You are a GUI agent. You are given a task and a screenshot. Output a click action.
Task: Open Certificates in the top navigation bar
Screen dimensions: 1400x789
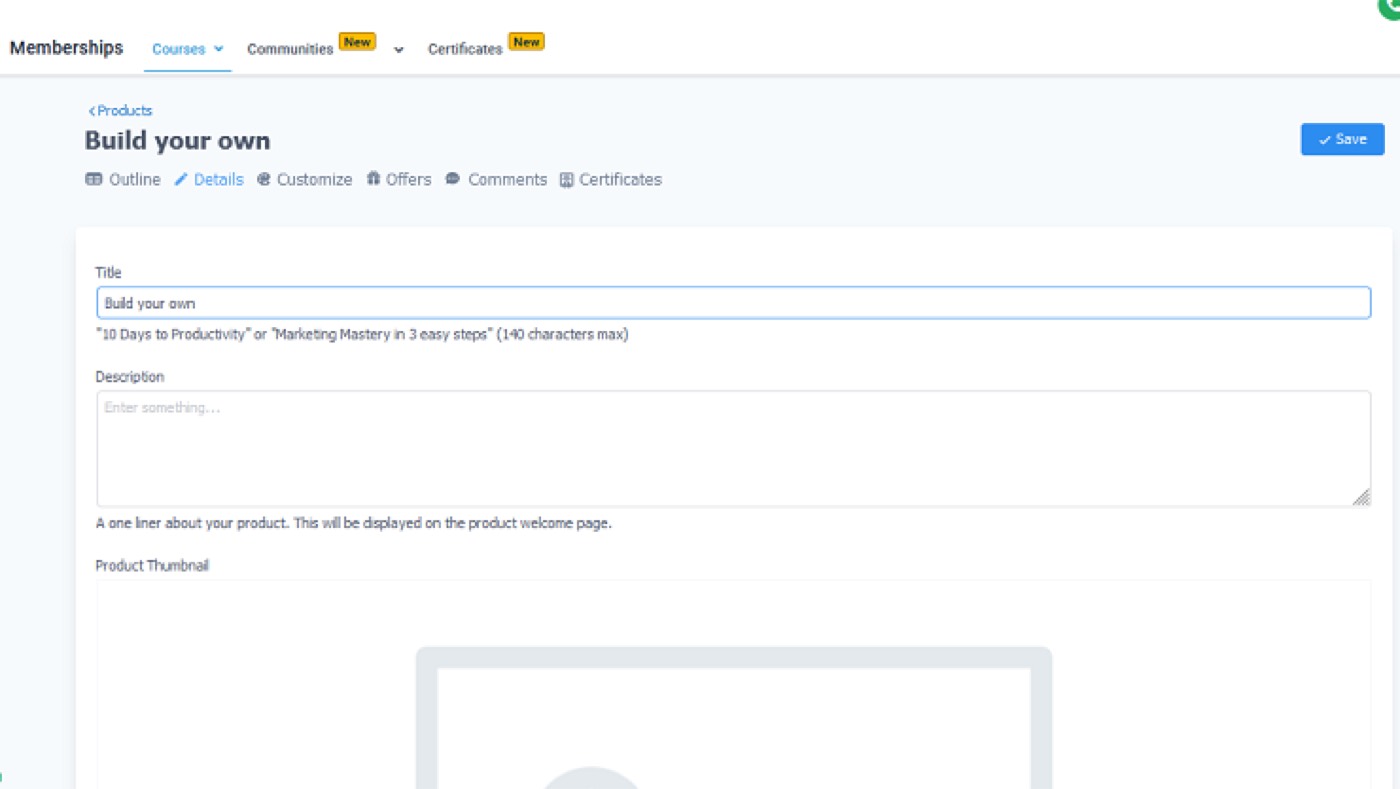[x=465, y=49]
